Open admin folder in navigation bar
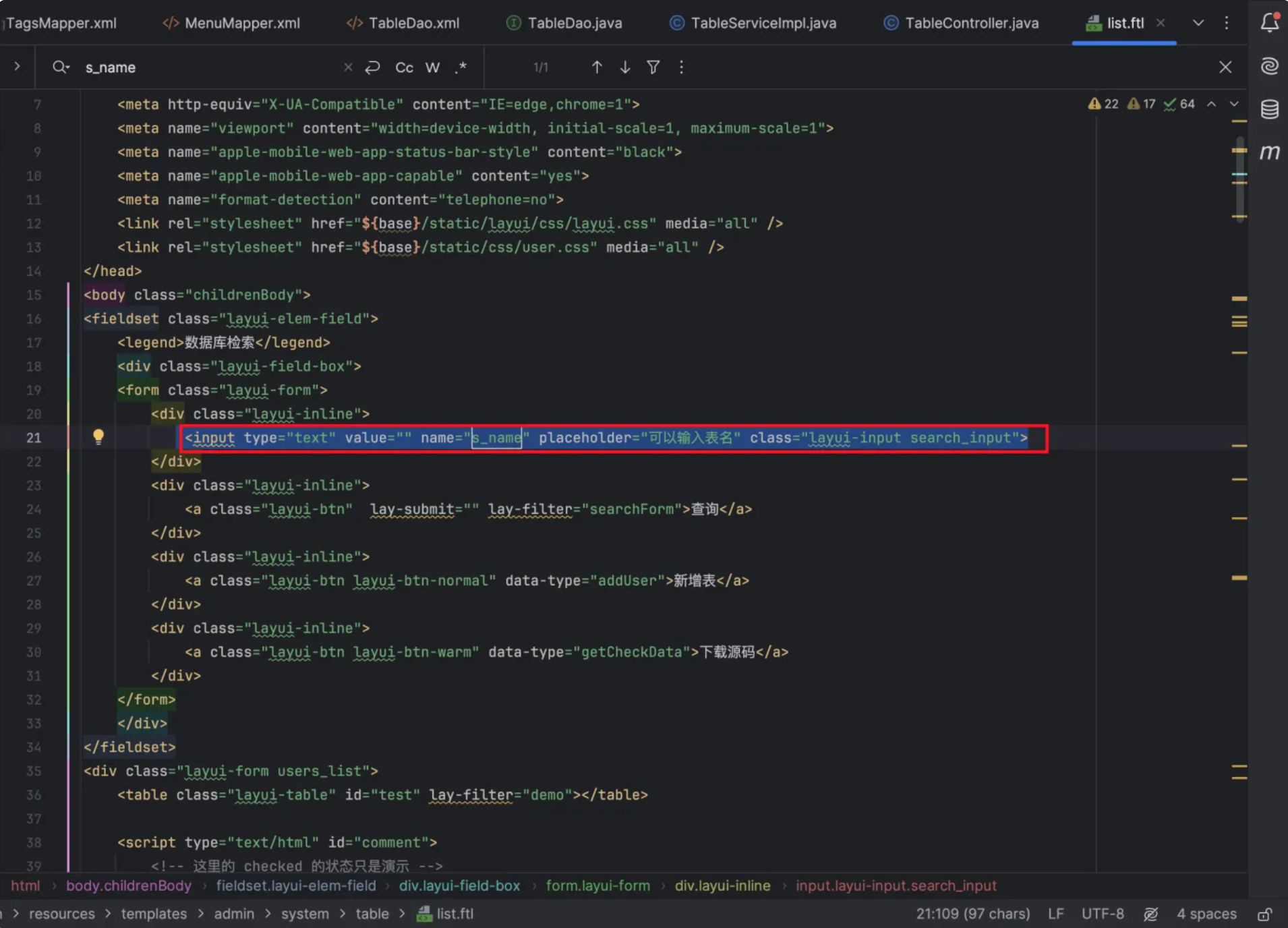Screen dimensions: 1288x928 (x=234, y=914)
